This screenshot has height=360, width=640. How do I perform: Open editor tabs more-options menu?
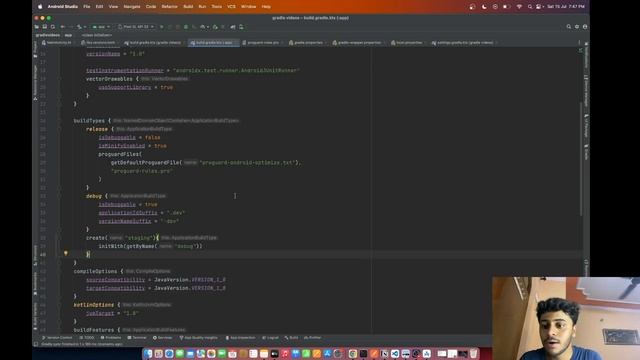[x=579, y=42]
